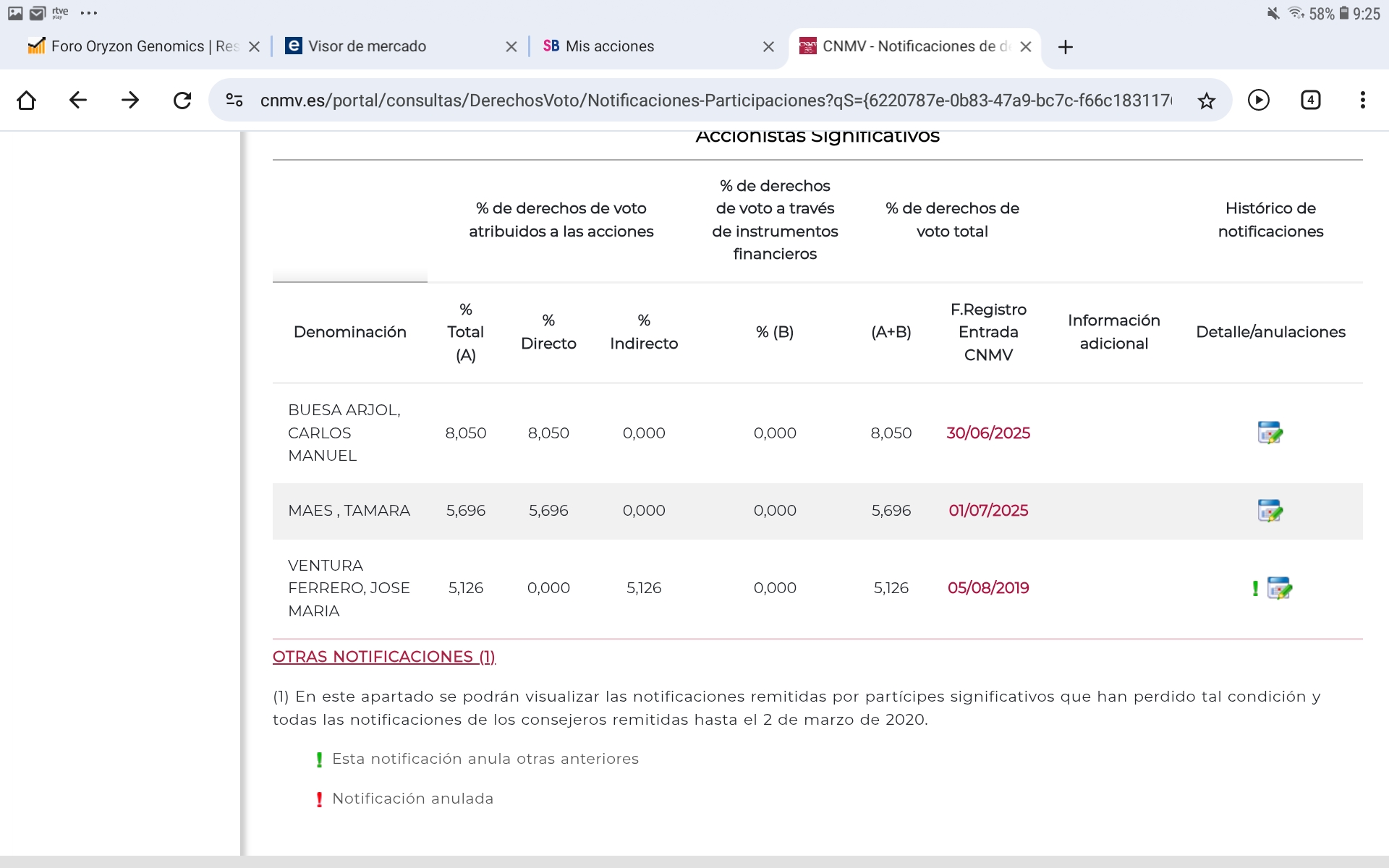The width and height of the screenshot is (1389, 868).
Task: Open the browser three-dot menu
Action: point(1363,100)
